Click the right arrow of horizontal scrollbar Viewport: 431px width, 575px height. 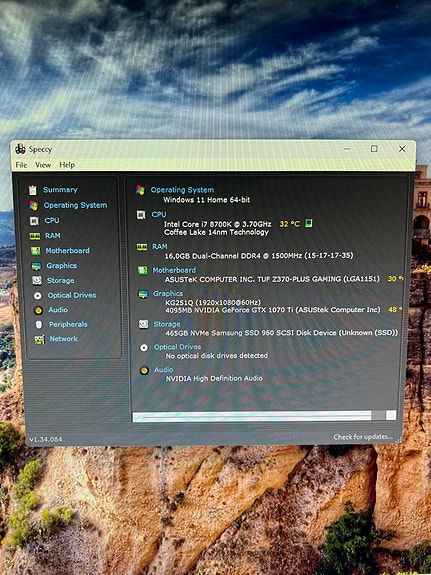click(391, 415)
